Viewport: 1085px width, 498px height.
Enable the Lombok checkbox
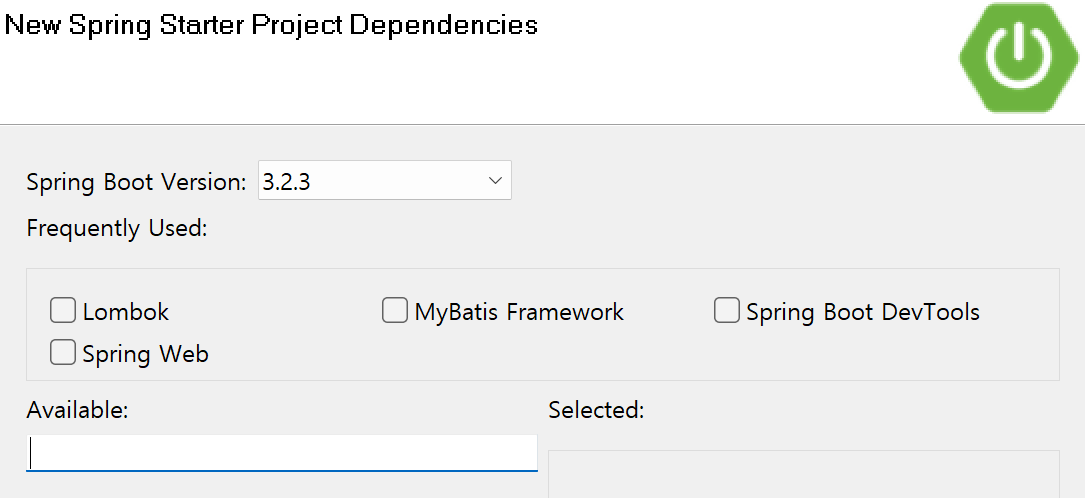click(63, 311)
